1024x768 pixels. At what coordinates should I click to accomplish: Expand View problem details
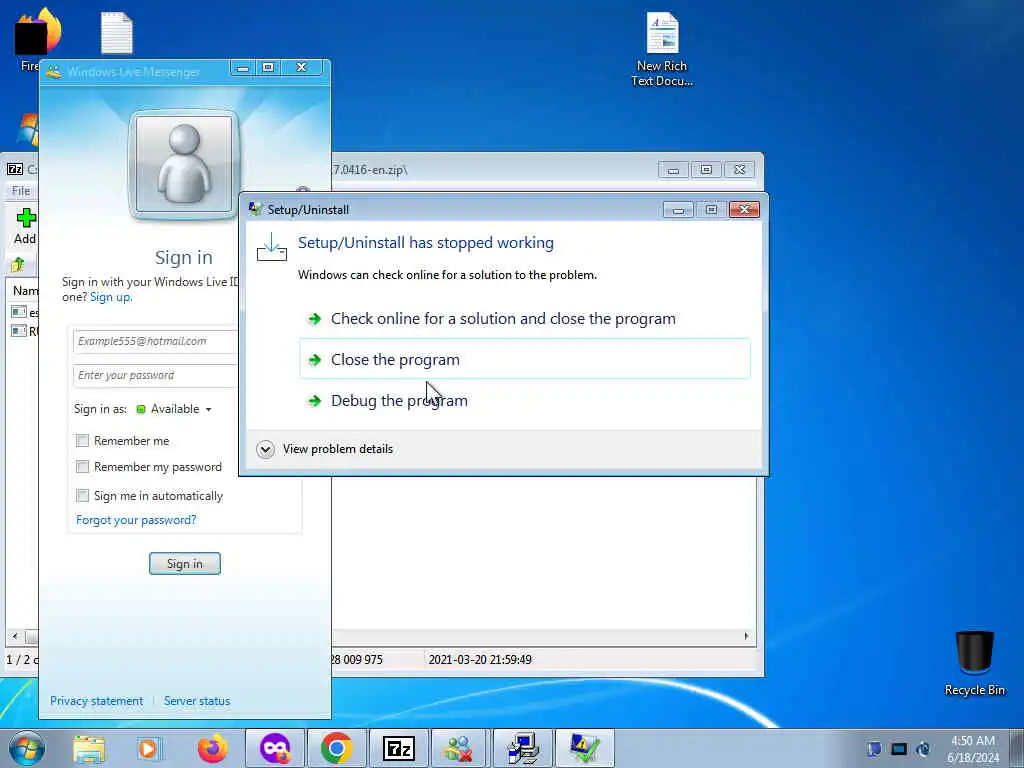pos(325,449)
